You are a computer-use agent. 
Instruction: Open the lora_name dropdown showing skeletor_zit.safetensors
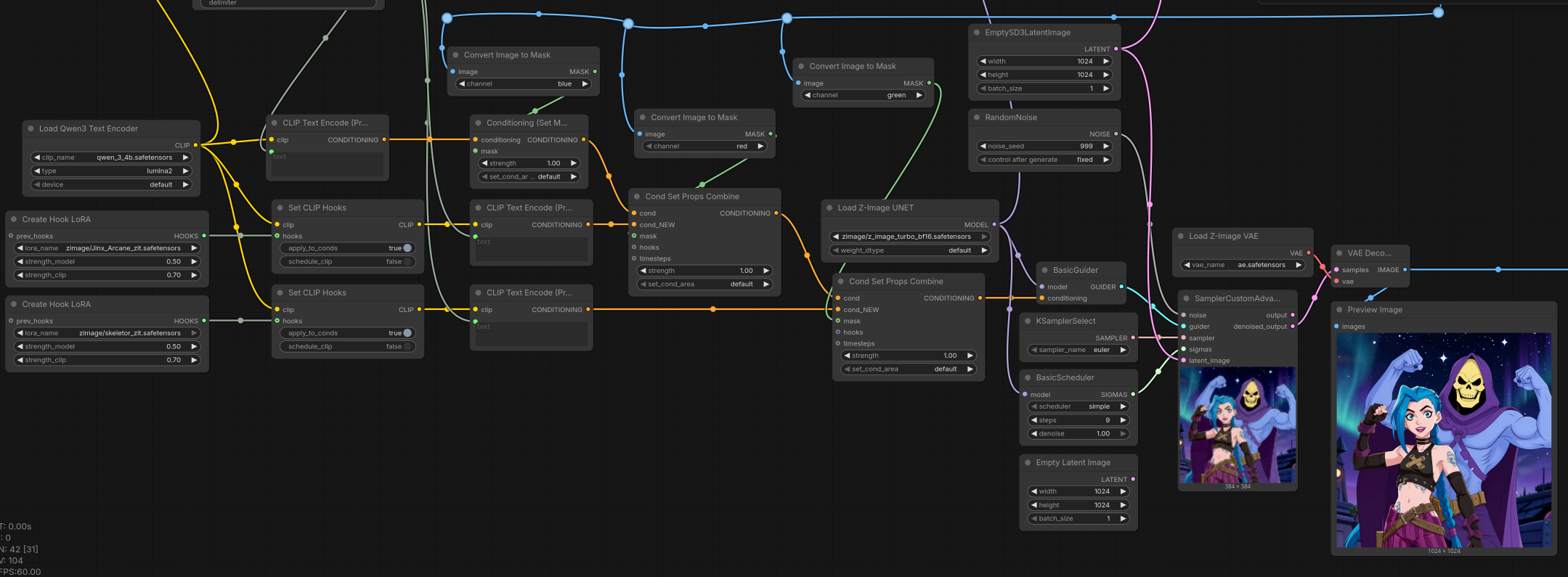click(107, 333)
